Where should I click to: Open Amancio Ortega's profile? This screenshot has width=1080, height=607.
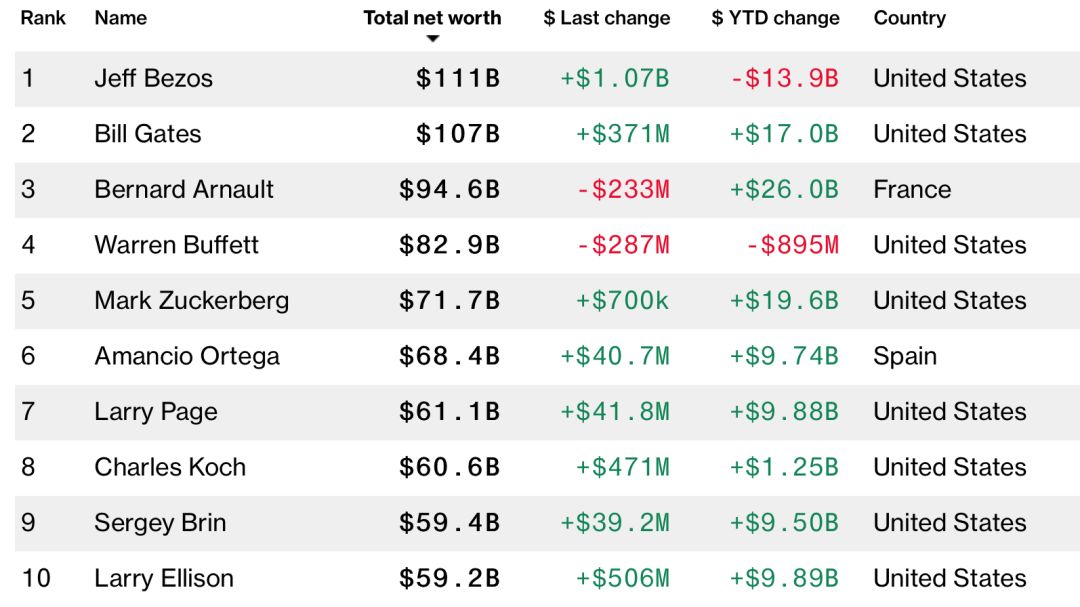187,356
